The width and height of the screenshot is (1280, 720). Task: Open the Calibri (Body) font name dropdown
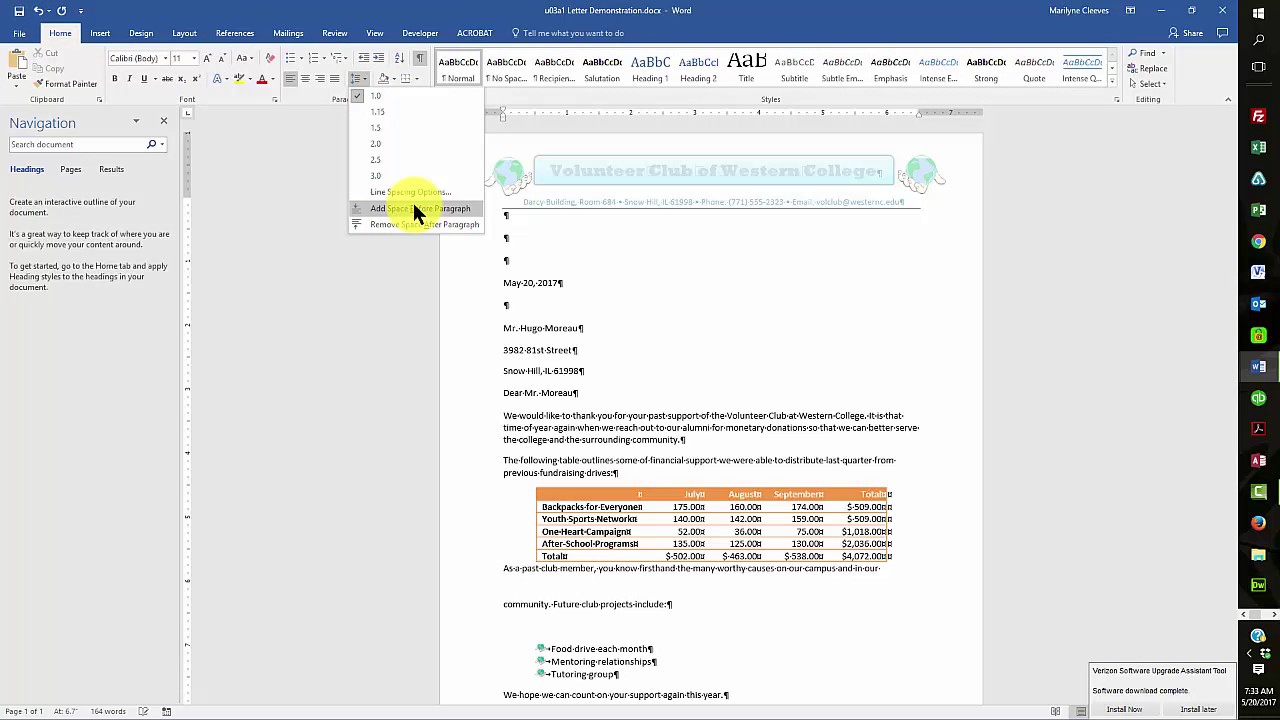(x=165, y=58)
